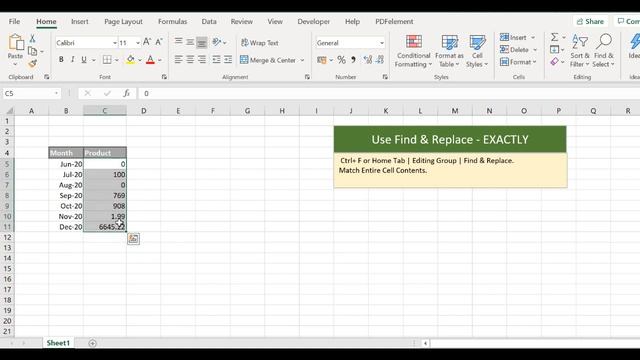Click the AutoSum sigma icon
640x360 pixels.
(554, 37)
